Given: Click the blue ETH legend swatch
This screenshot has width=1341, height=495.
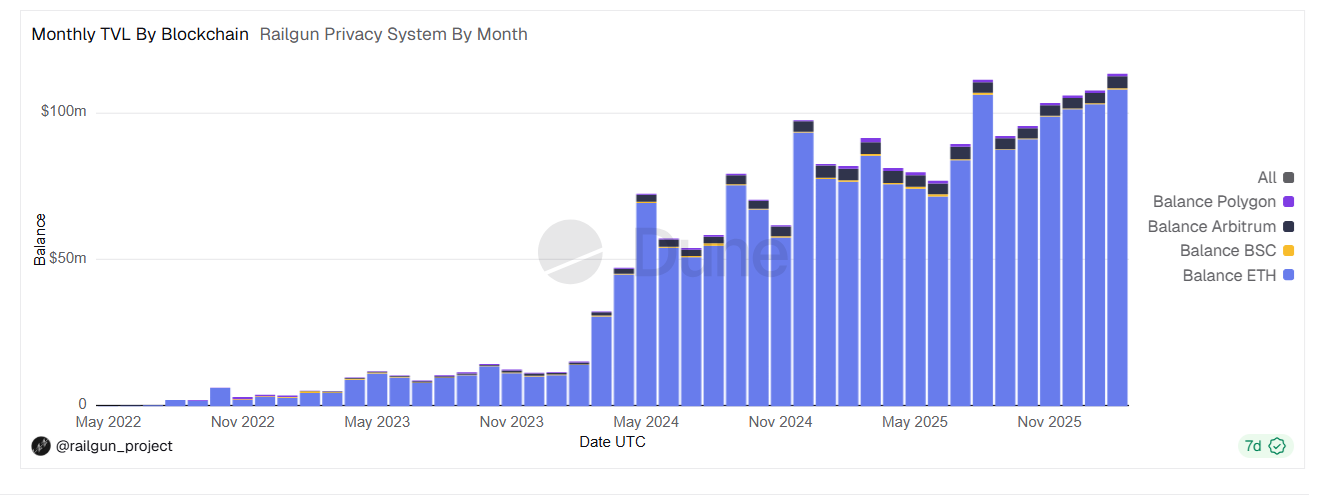Looking at the screenshot, I should (x=1289, y=276).
